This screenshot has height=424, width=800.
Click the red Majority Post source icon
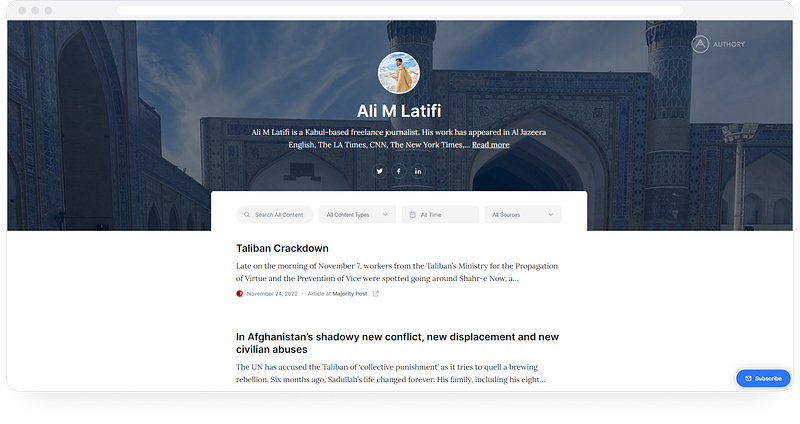click(239, 293)
